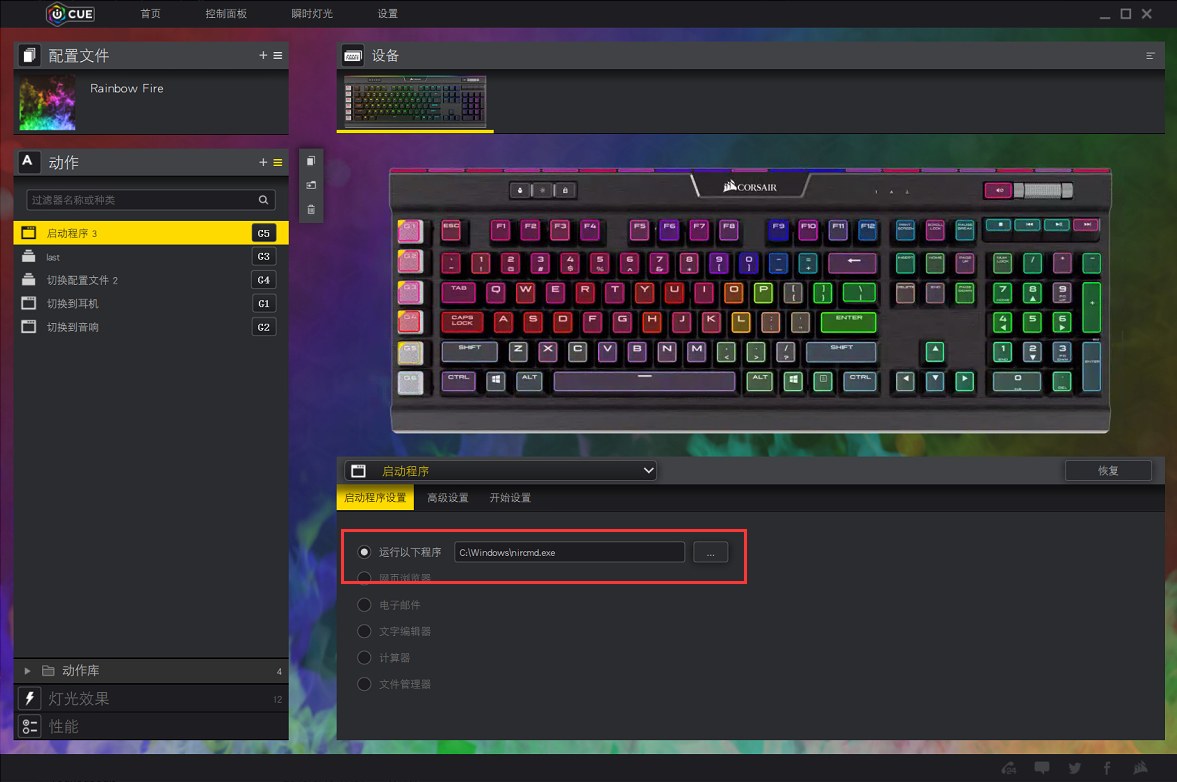Select the 文件管理器 radio button
This screenshot has height=782, width=1177.
tap(364, 684)
